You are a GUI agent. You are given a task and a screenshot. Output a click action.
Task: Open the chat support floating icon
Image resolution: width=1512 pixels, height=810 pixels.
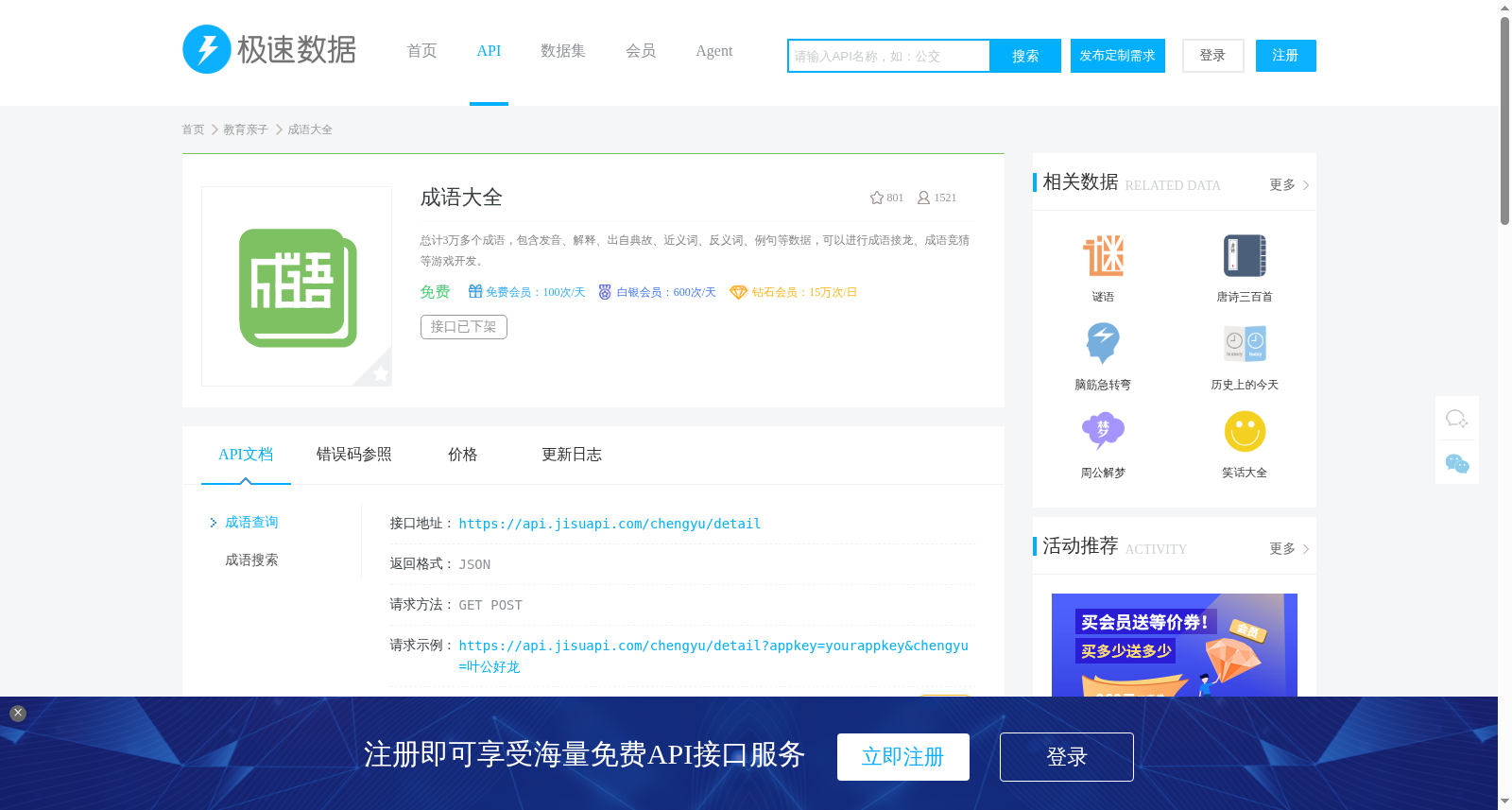coord(1457,419)
